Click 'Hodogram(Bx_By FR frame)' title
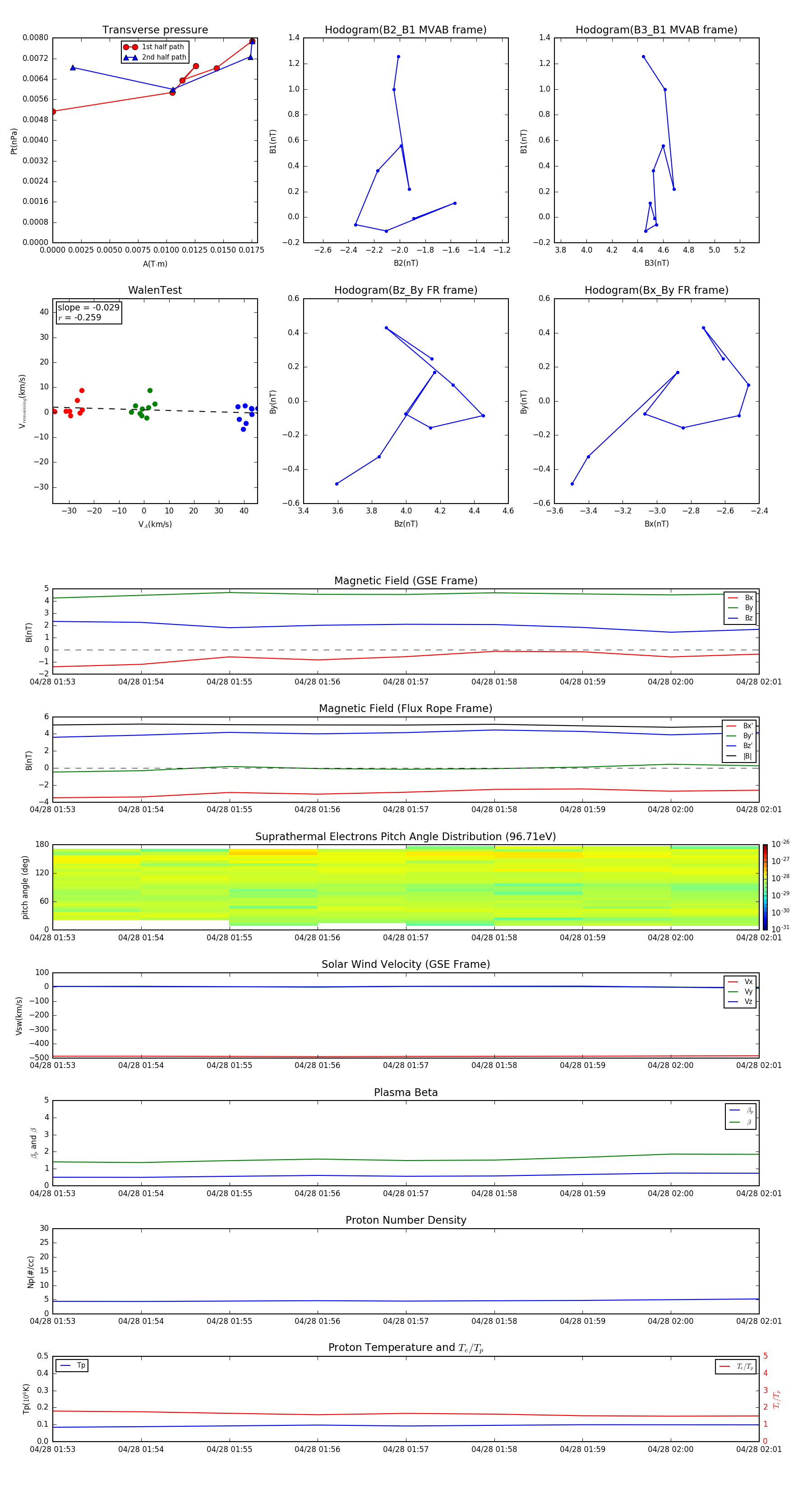The width and height of the screenshot is (812, 1489). coord(656,290)
